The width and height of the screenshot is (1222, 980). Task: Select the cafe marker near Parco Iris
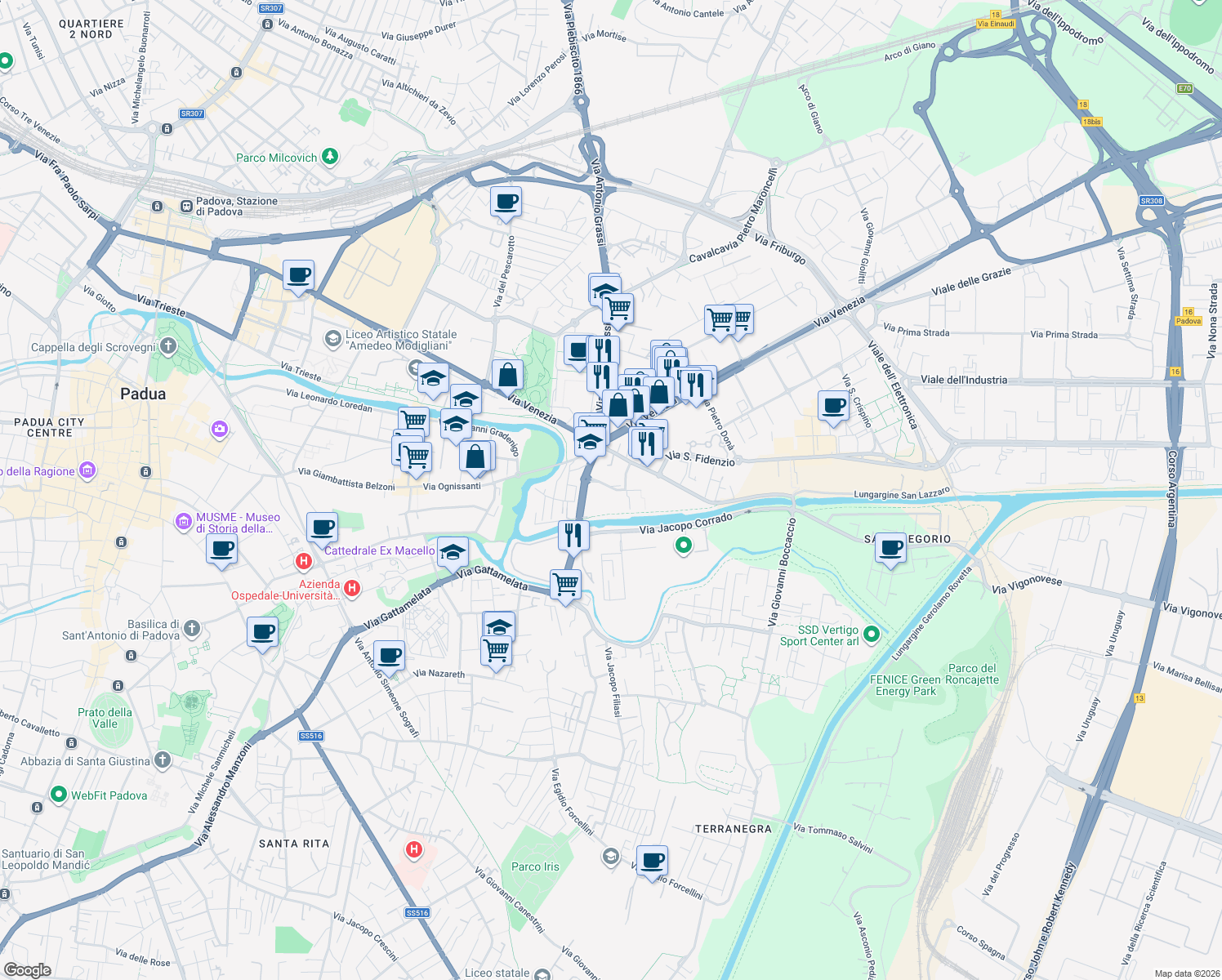click(x=652, y=859)
